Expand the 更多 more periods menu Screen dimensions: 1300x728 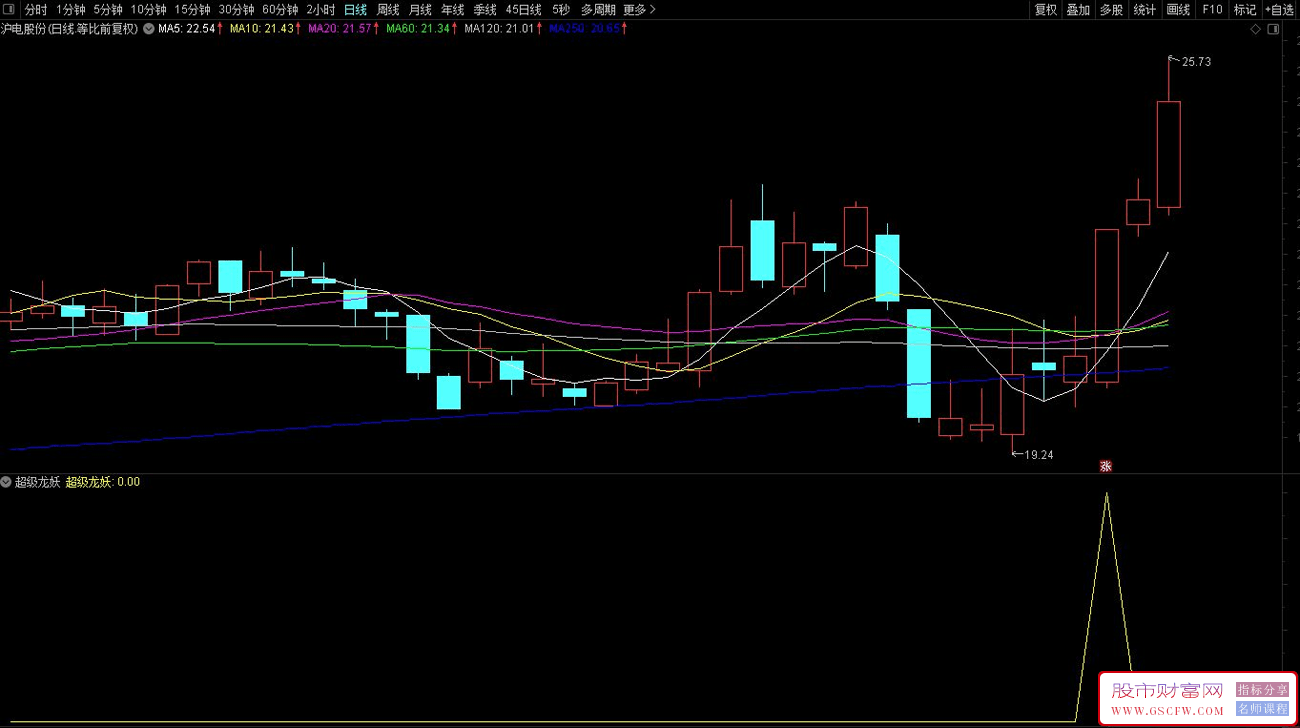(x=639, y=9)
